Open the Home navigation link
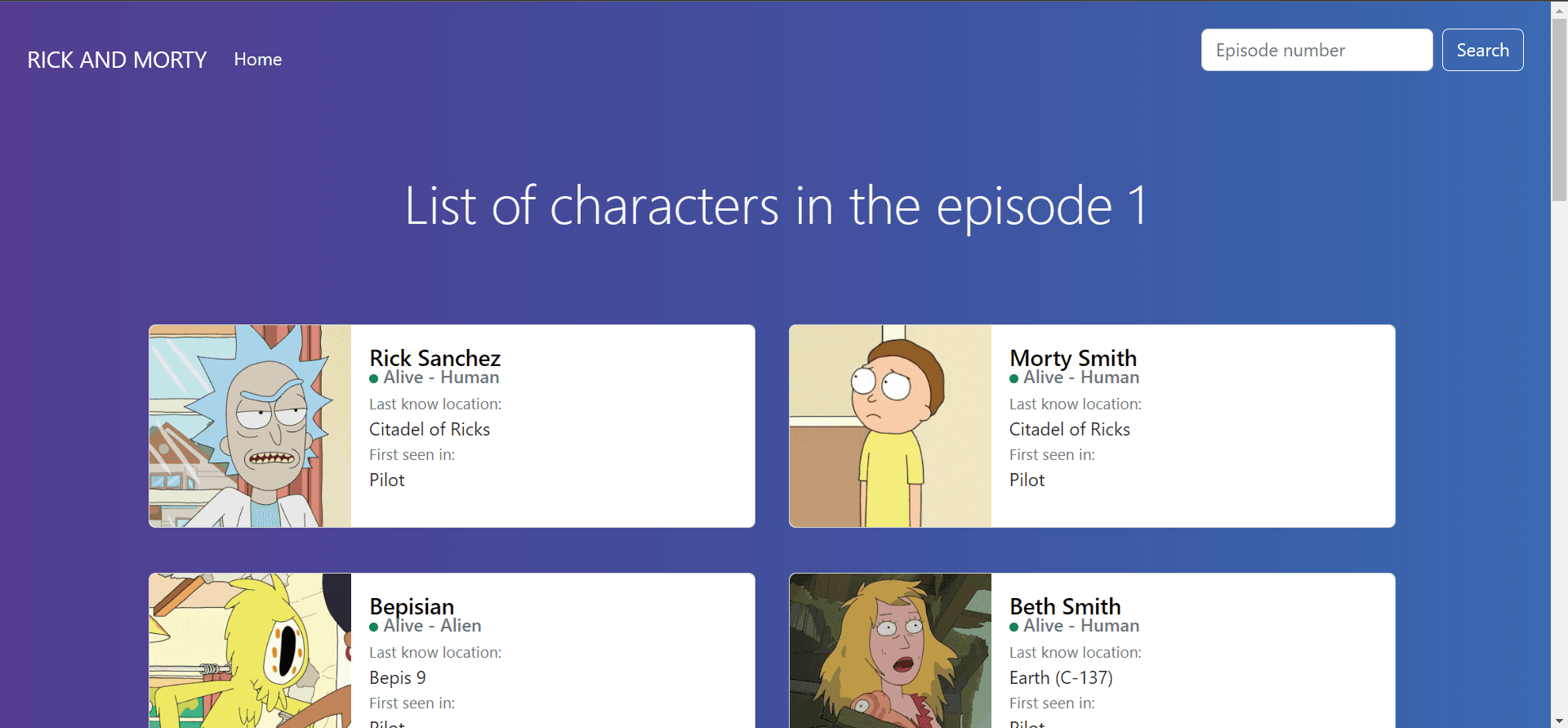1568x728 pixels. tap(258, 59)
